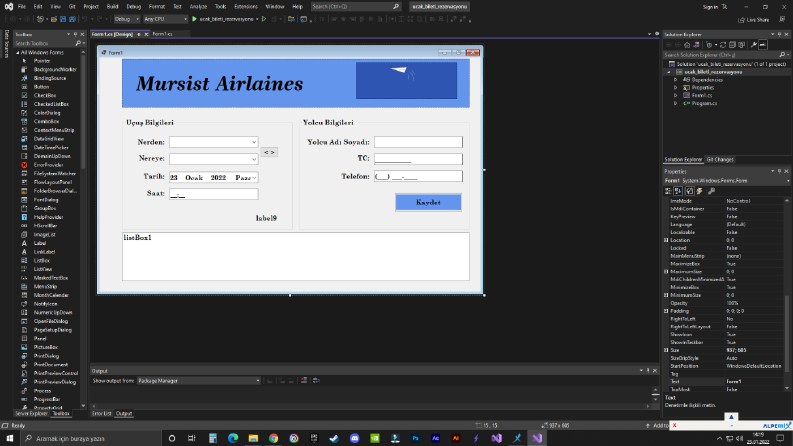Click the < > swap button on form
Viewport: 793px width, 446px height.
[269, 152]
